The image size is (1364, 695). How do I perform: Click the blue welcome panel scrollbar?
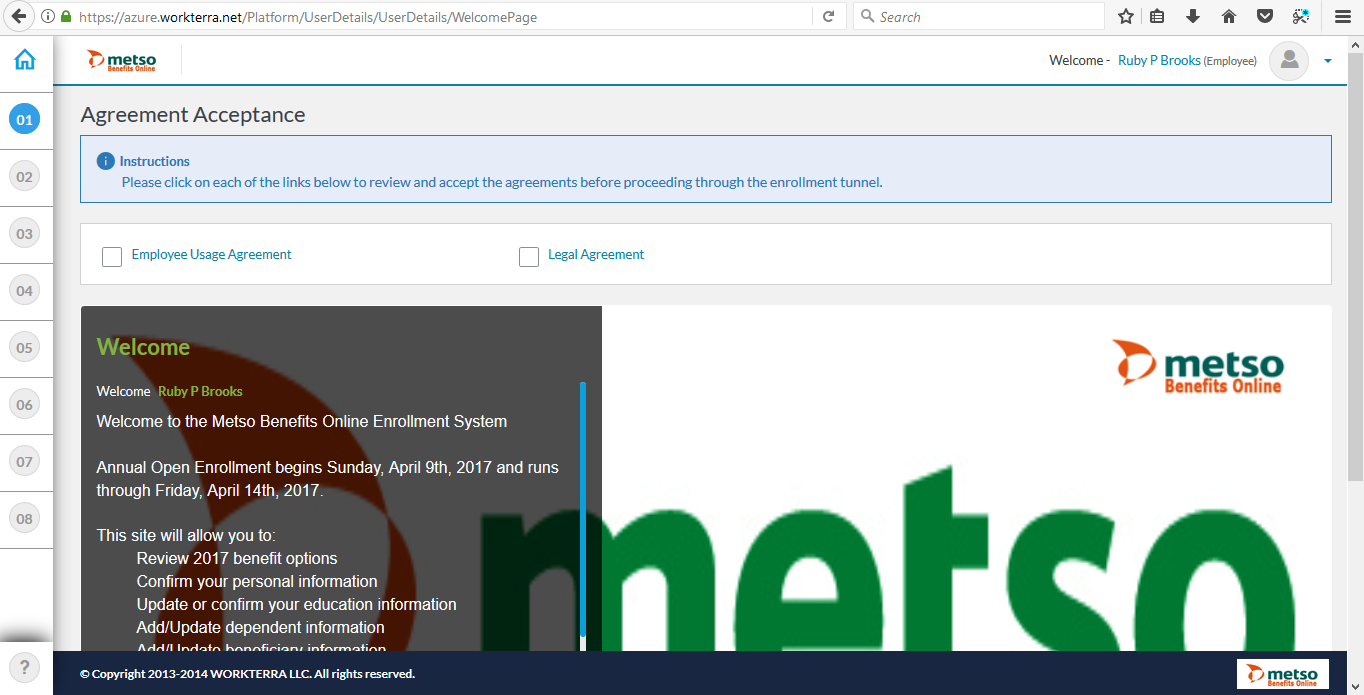[583, 509]
